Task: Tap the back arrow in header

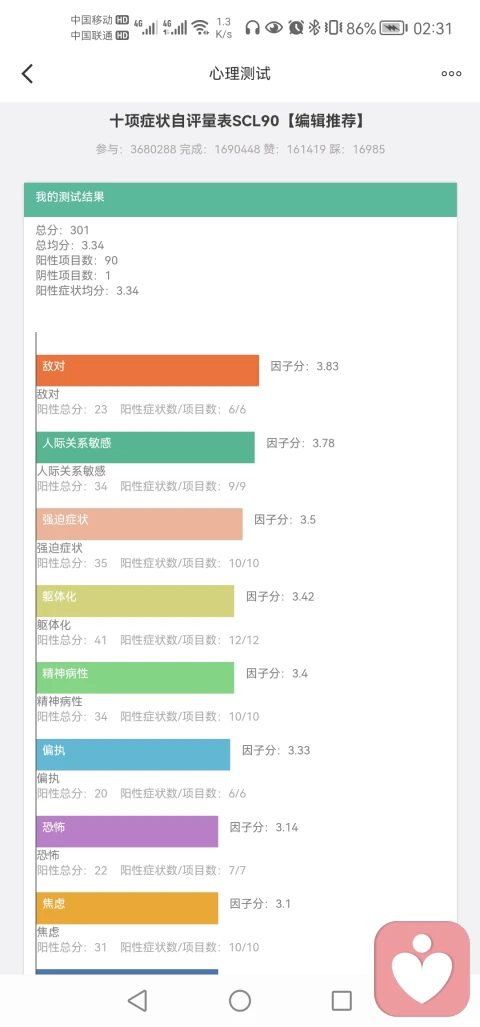Action: point(27,73)
